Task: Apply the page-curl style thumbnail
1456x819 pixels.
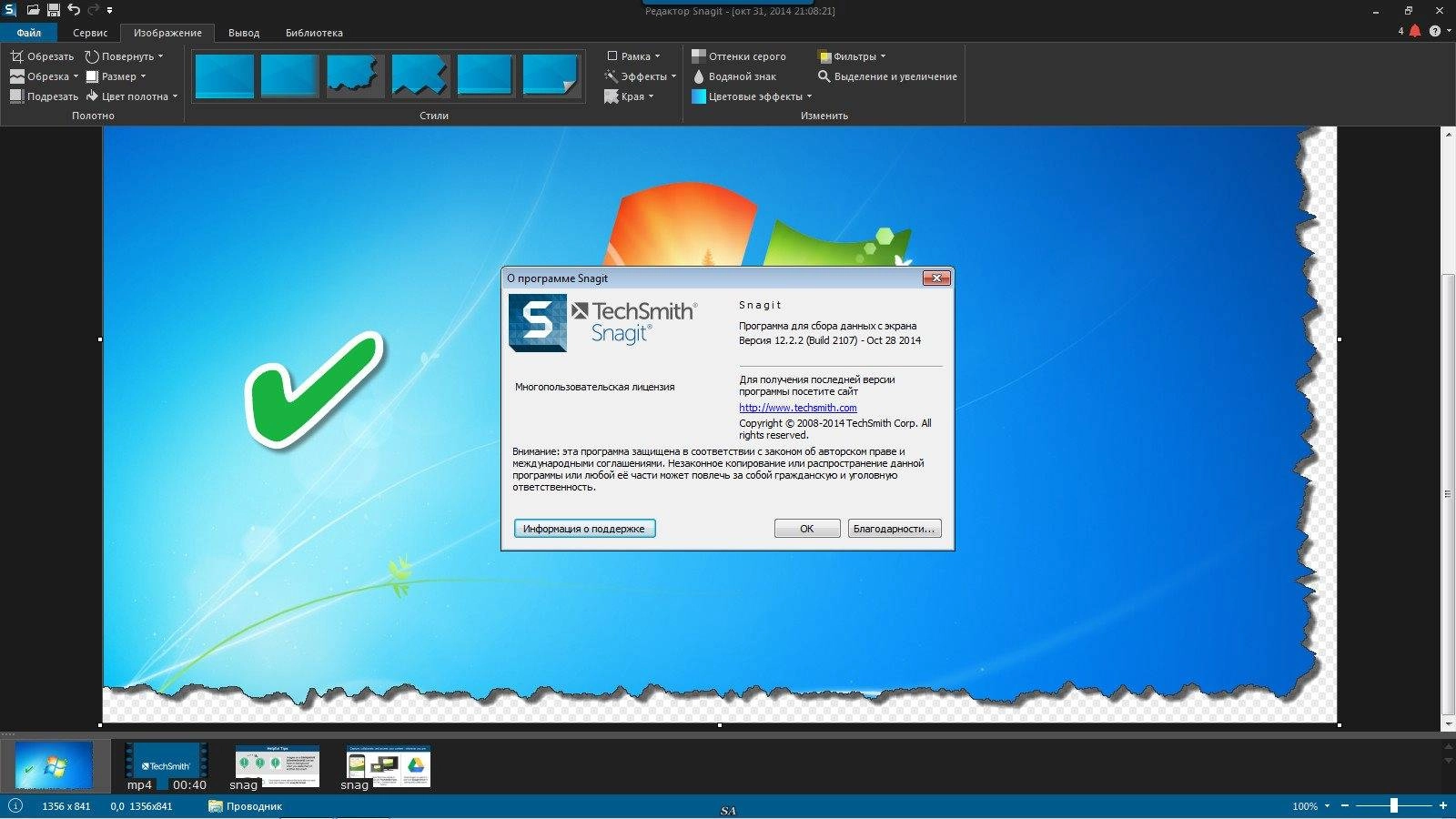Action: [551, 76]
